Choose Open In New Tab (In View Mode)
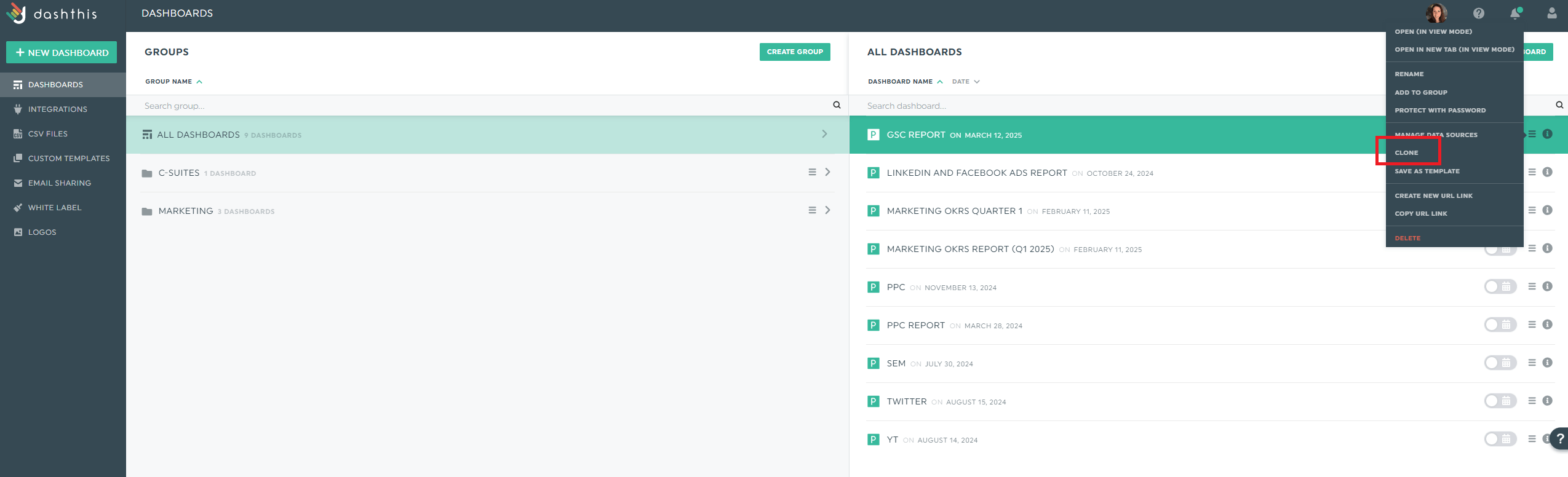This screenshot has height=477, width=1568. pos(1454,49)
